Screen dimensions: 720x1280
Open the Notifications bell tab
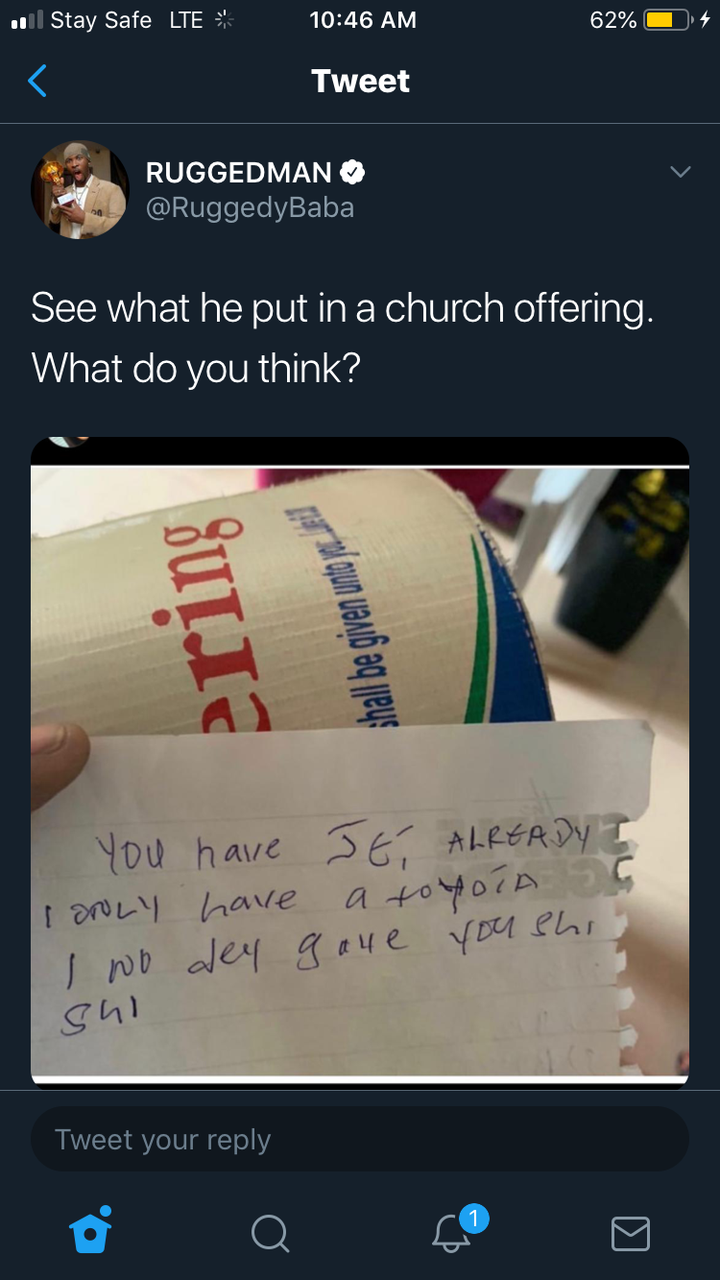click(451, 1233)
